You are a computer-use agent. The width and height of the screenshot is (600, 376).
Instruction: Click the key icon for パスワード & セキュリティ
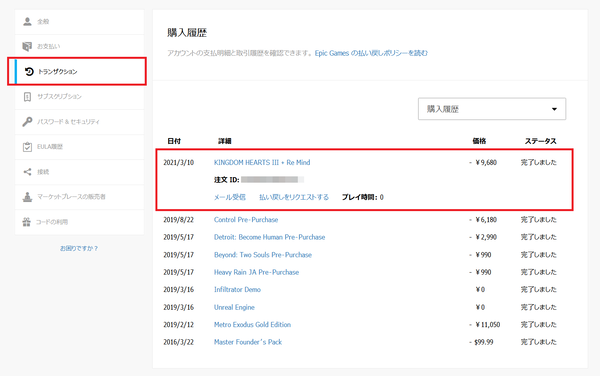coord(27,122)
